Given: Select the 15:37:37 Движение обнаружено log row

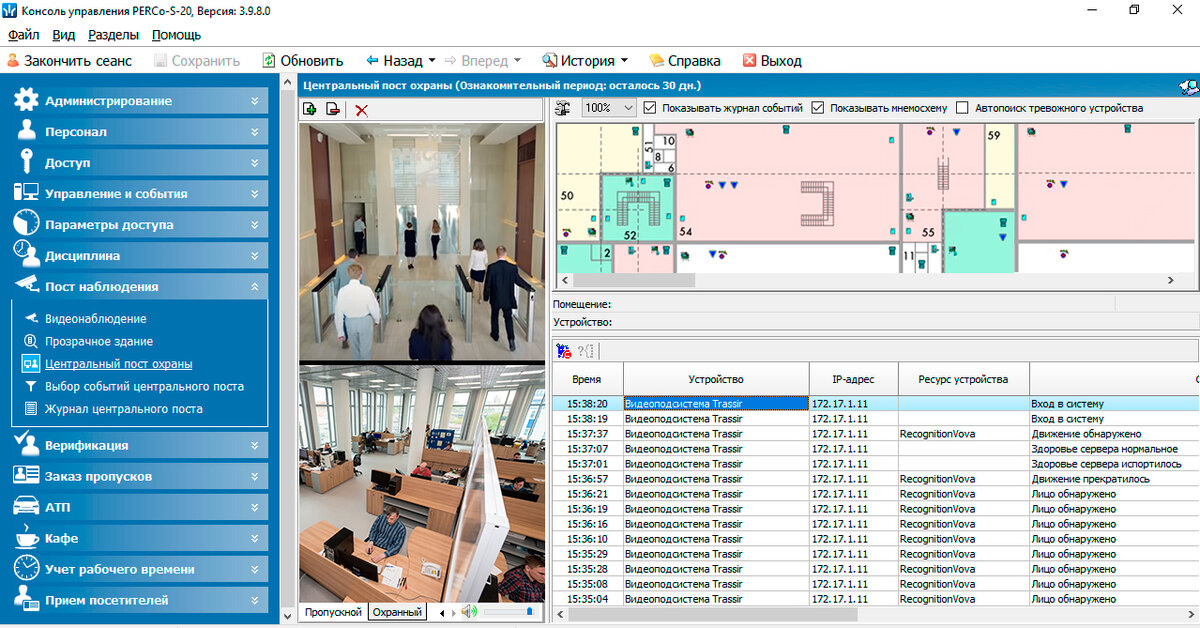Looking at the screenshot, I should [x=875, y=434].
